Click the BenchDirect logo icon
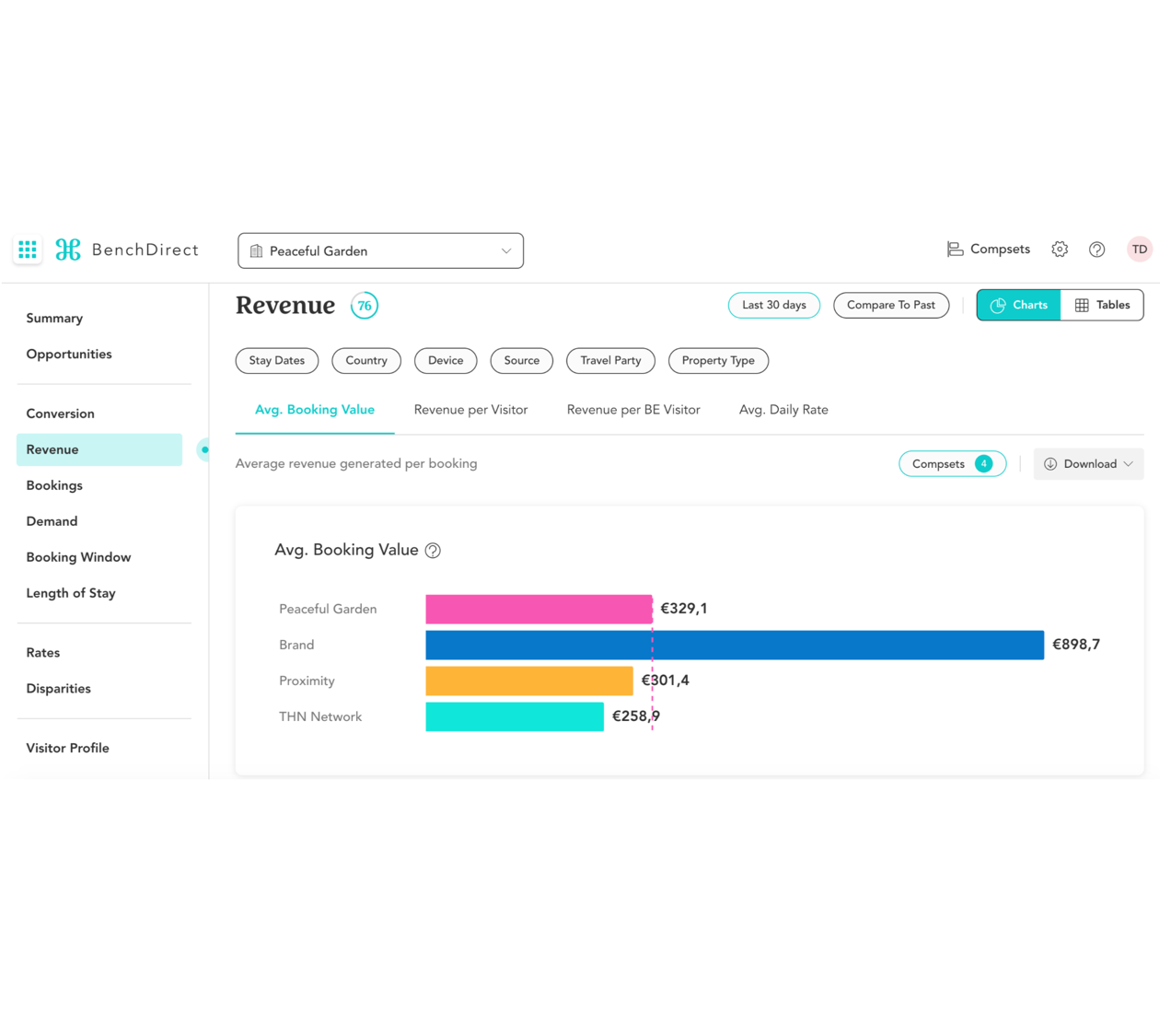The width and height of the screenshot is (1160, 1036). (x=68, y=250)
